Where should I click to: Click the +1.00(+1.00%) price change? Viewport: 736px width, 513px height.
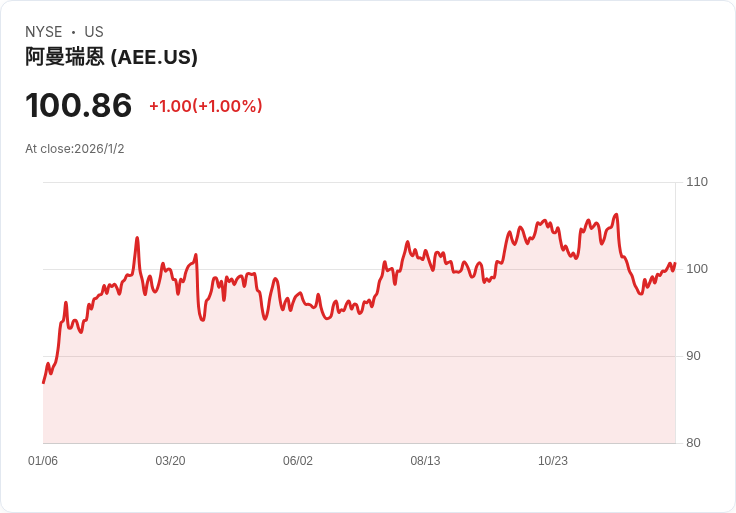click(x=205, y=106)
